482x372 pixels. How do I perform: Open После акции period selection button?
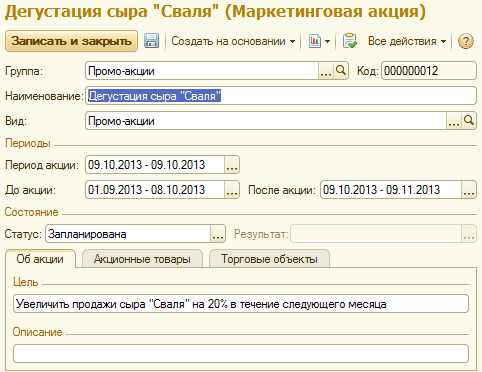469,190
